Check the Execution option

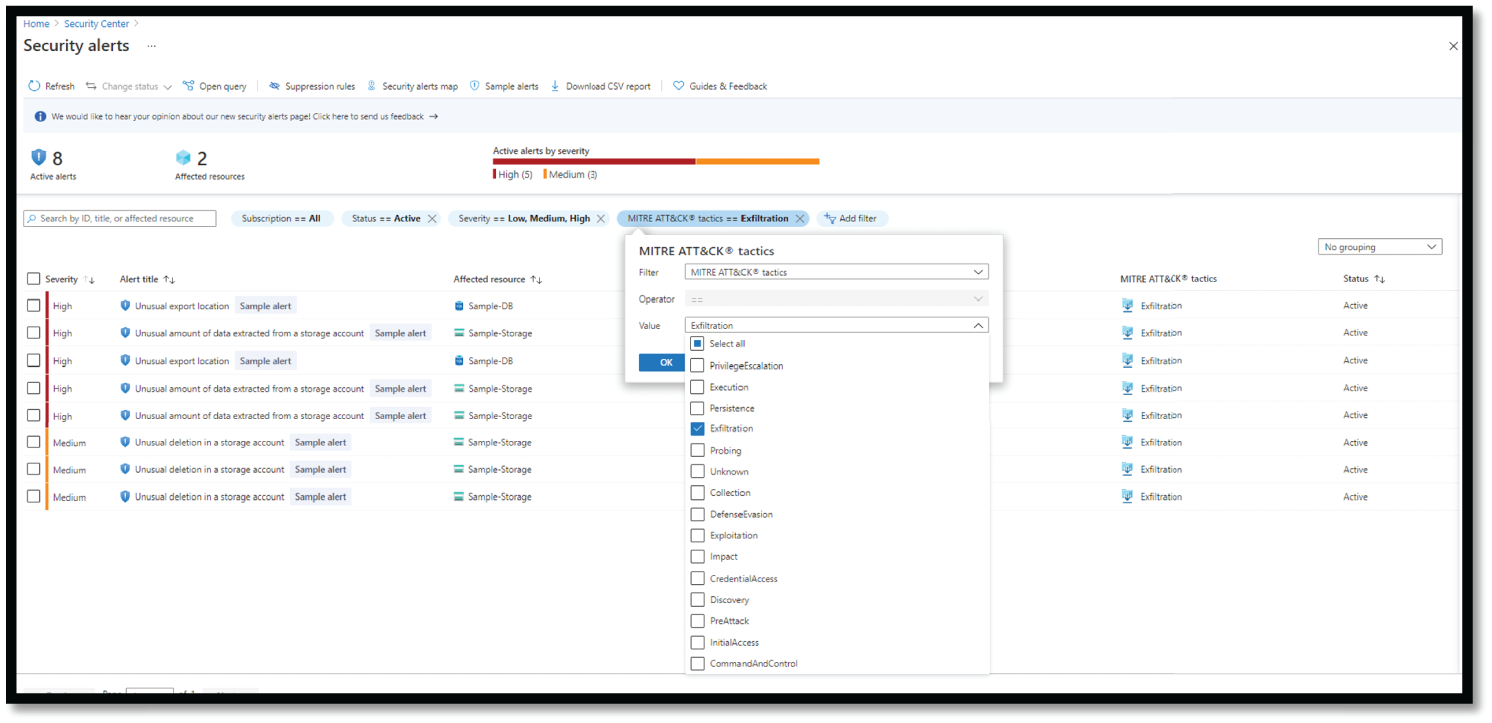point(697,387)
